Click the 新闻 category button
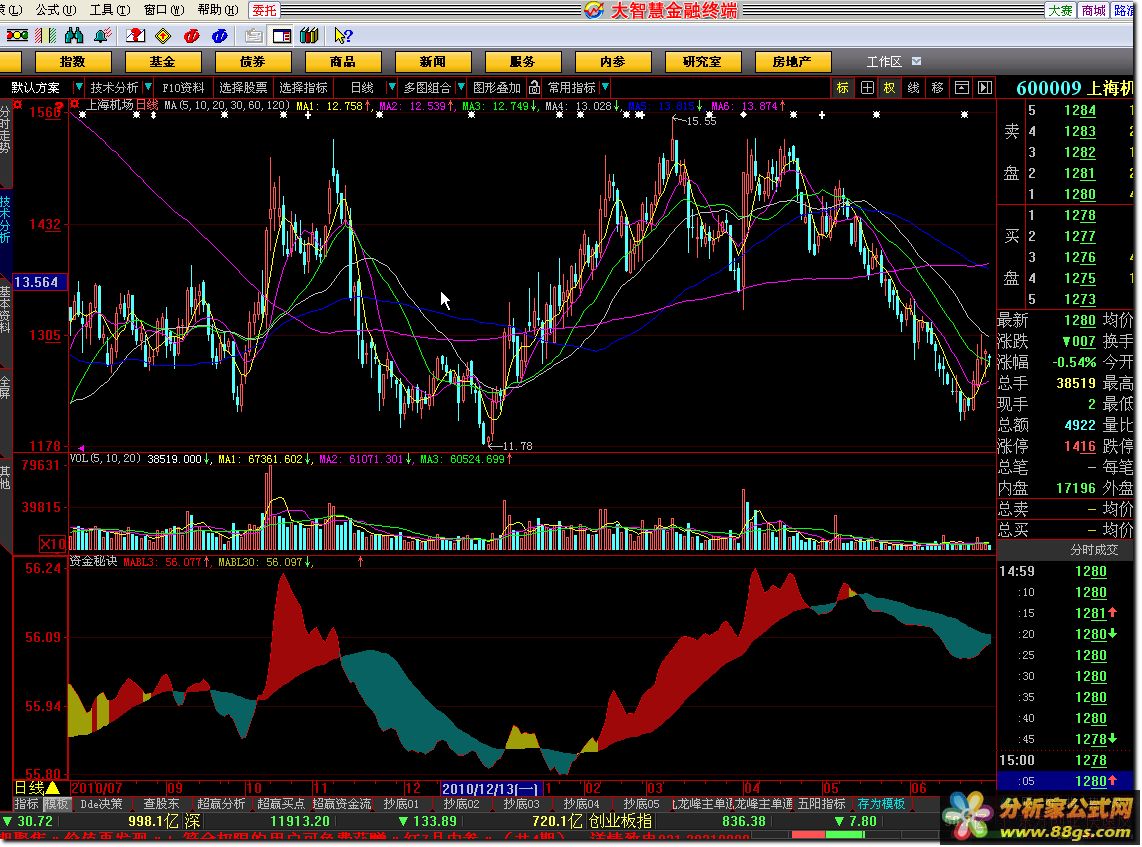The height and width of the screenshot is (847, 1142). (x=433, y=62)
